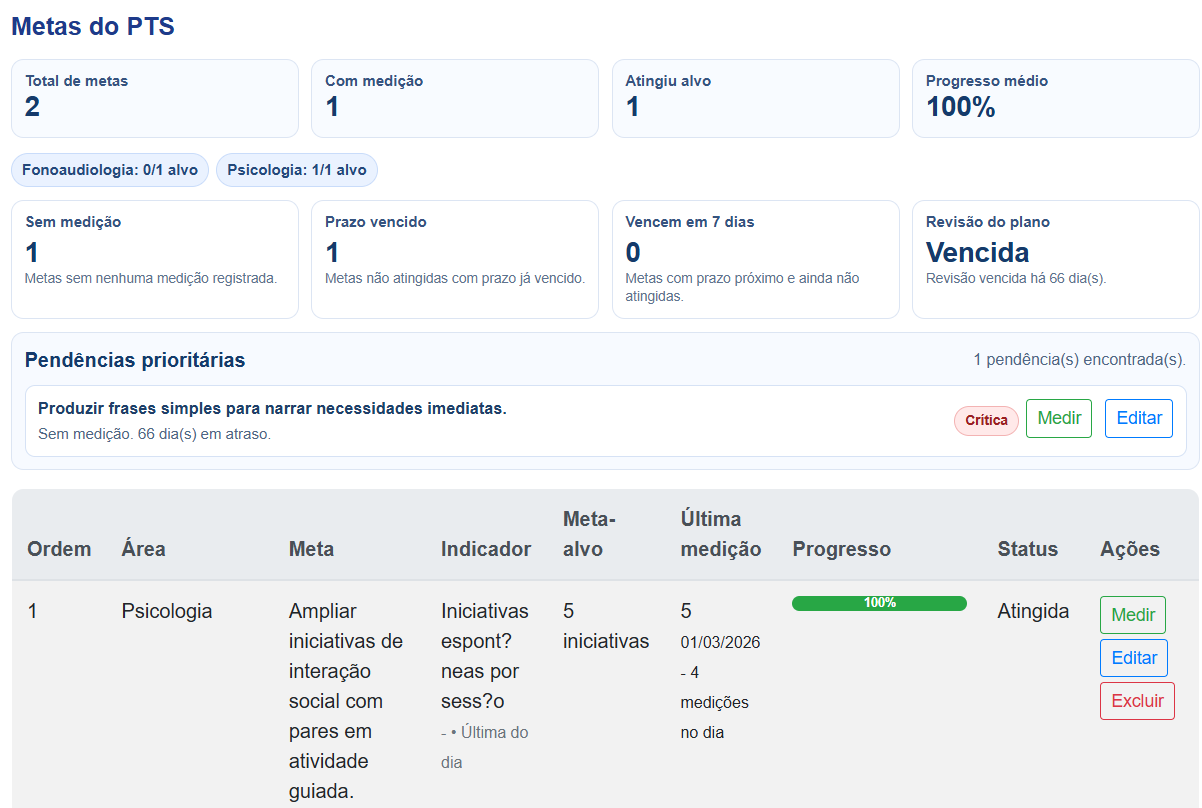Click the goal text Ampliar iniciativas de interação

tap(346, 700)
